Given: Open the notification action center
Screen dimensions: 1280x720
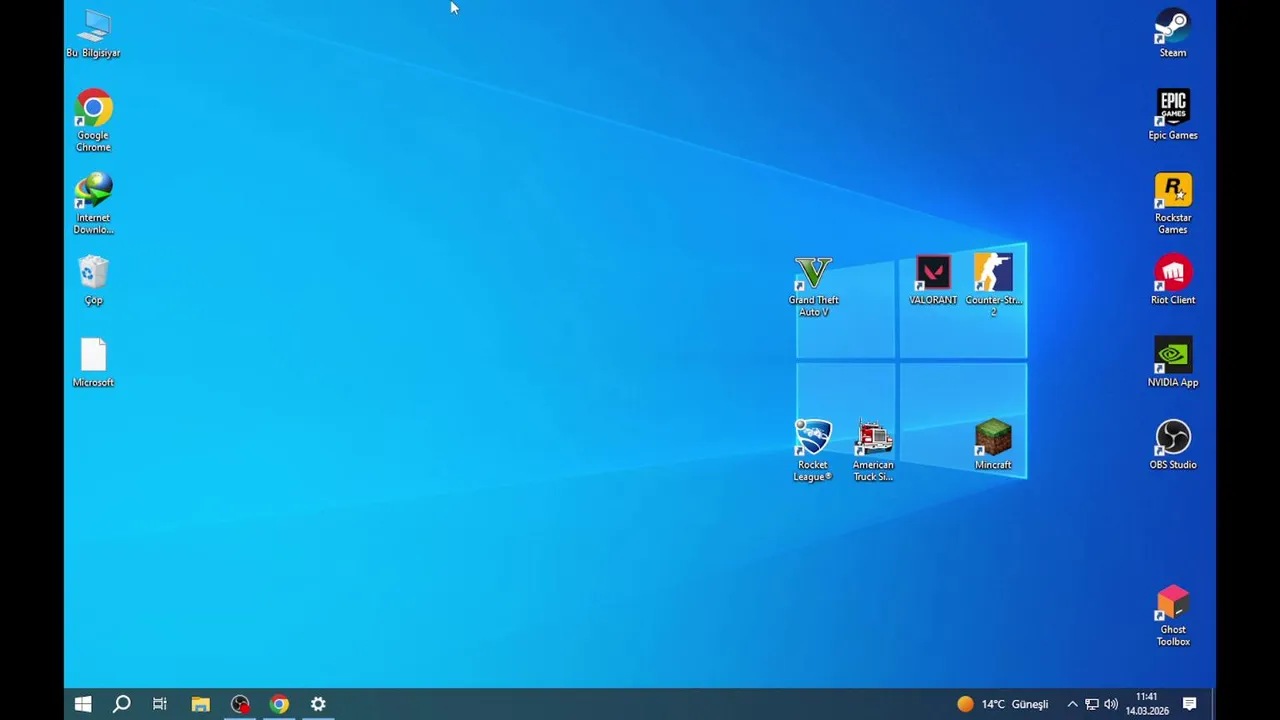Looking at the screenshot, I should [x=1190, y=704].
